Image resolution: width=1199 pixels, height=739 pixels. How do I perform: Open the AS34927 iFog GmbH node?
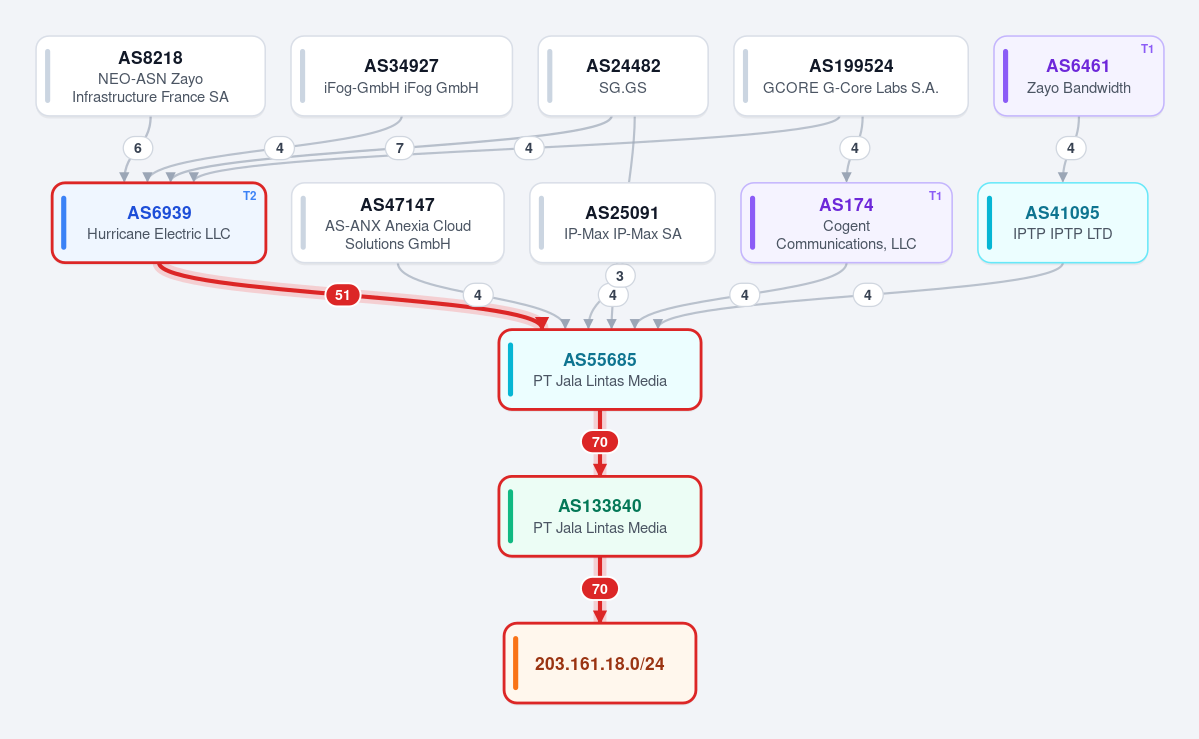(401, 77)
